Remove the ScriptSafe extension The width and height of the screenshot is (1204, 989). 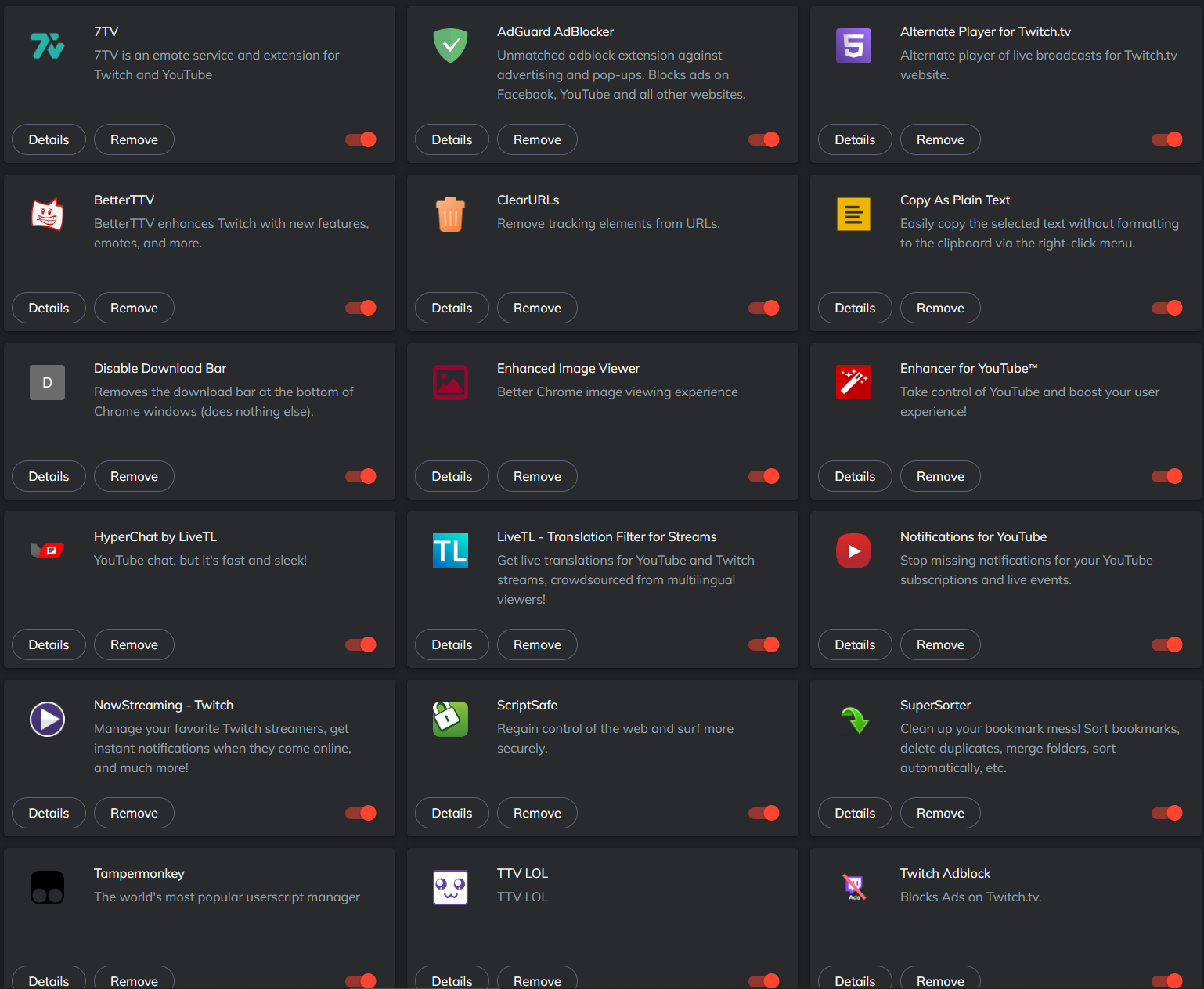coord(537,813)
